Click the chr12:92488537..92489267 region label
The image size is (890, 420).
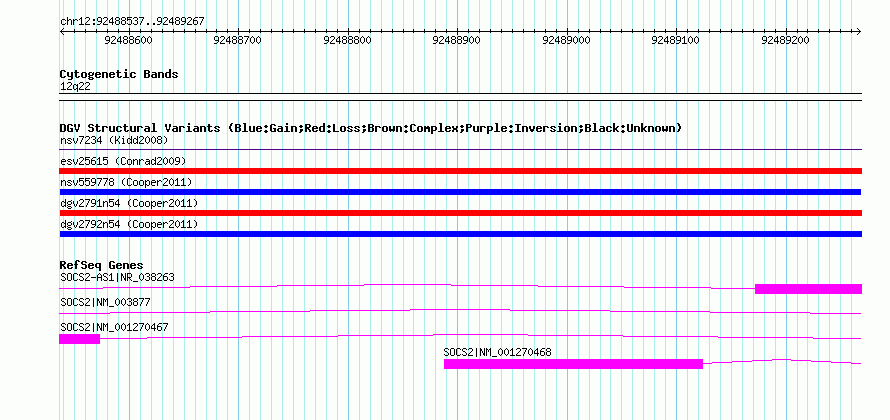tap(132, 22)
